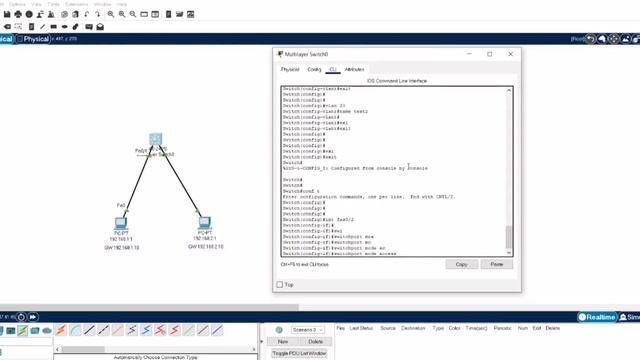This screenshot has width=640, height=360.
Task: Click the Power Cycle Devices button
Action: click(x=21, y=317)
